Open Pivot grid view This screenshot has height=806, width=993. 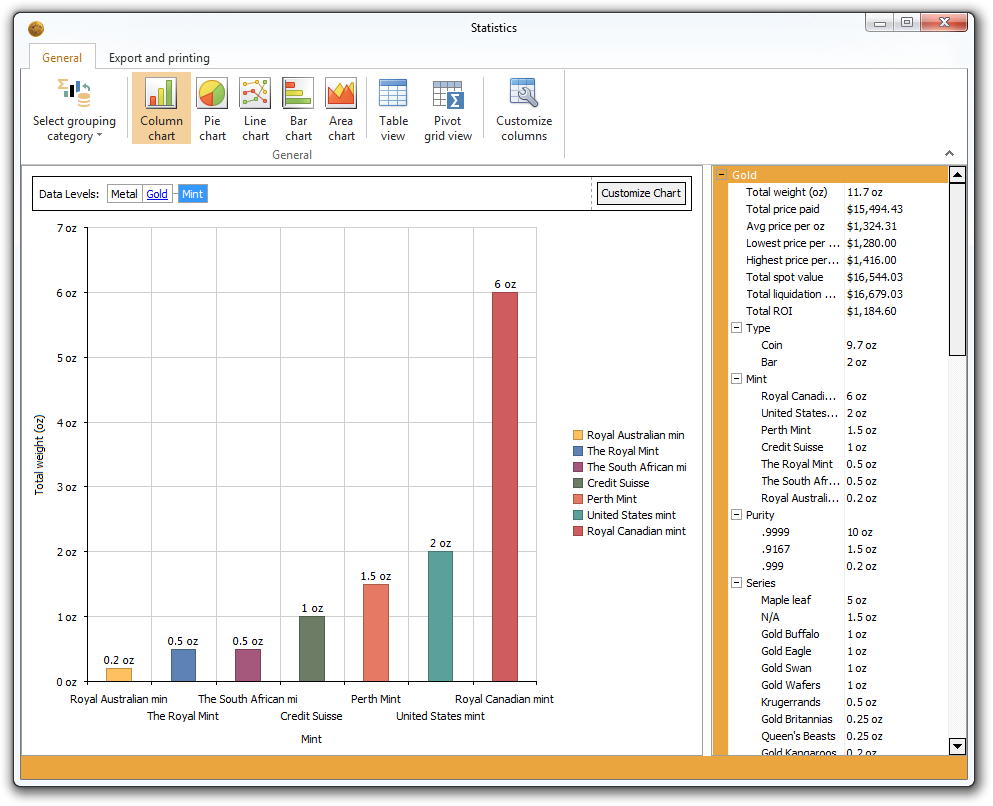447,108
